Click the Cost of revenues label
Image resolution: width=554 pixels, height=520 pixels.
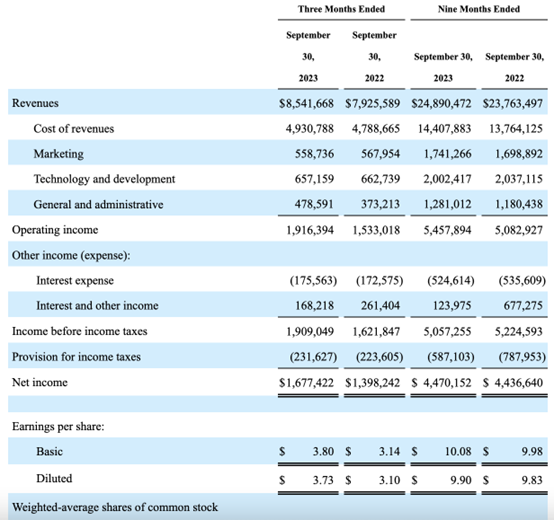tap(73, 129)
